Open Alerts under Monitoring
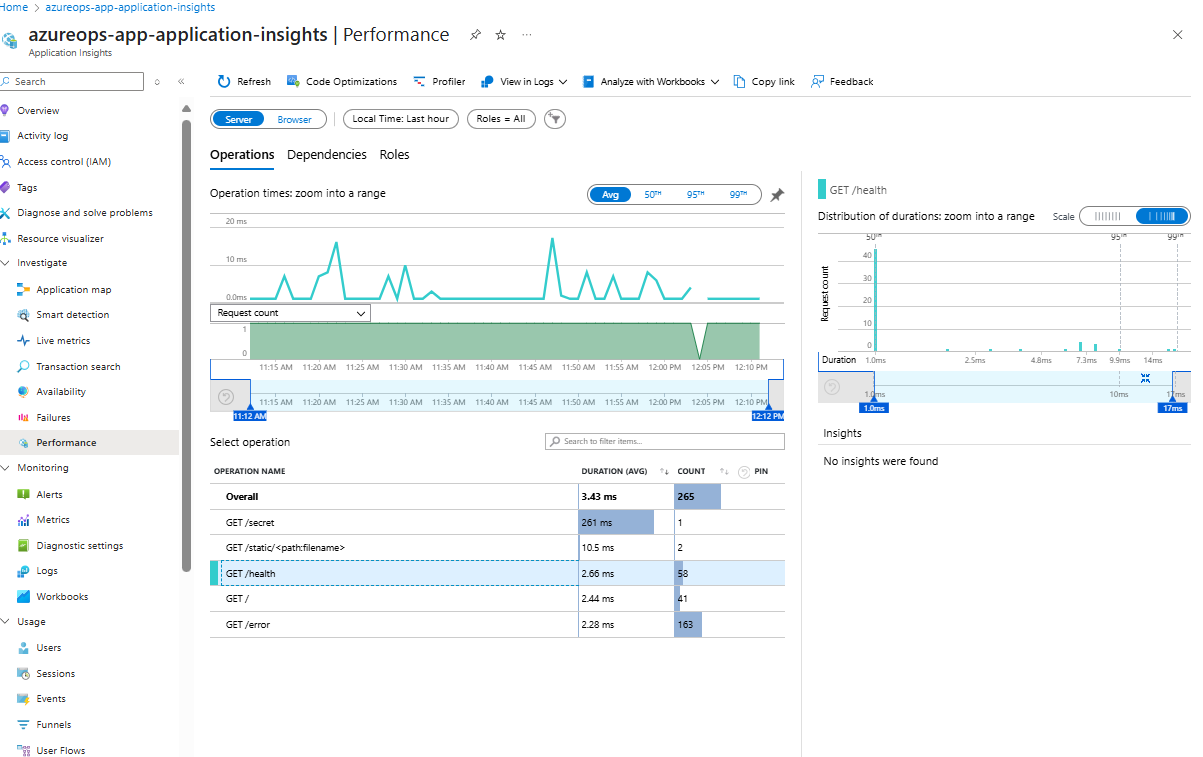Image resolution: width=1203 pixels, height=757 pixels. point(49,494)
